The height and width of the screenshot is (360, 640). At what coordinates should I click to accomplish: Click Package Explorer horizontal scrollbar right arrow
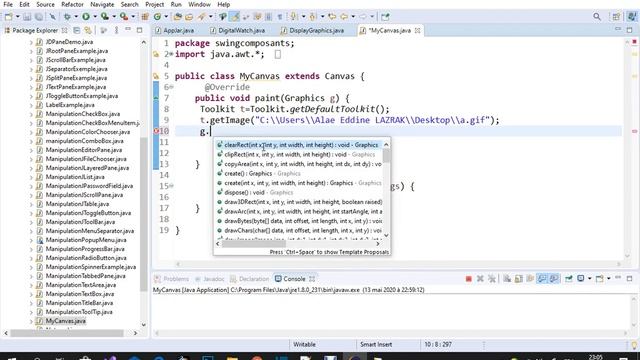(135, 333)
